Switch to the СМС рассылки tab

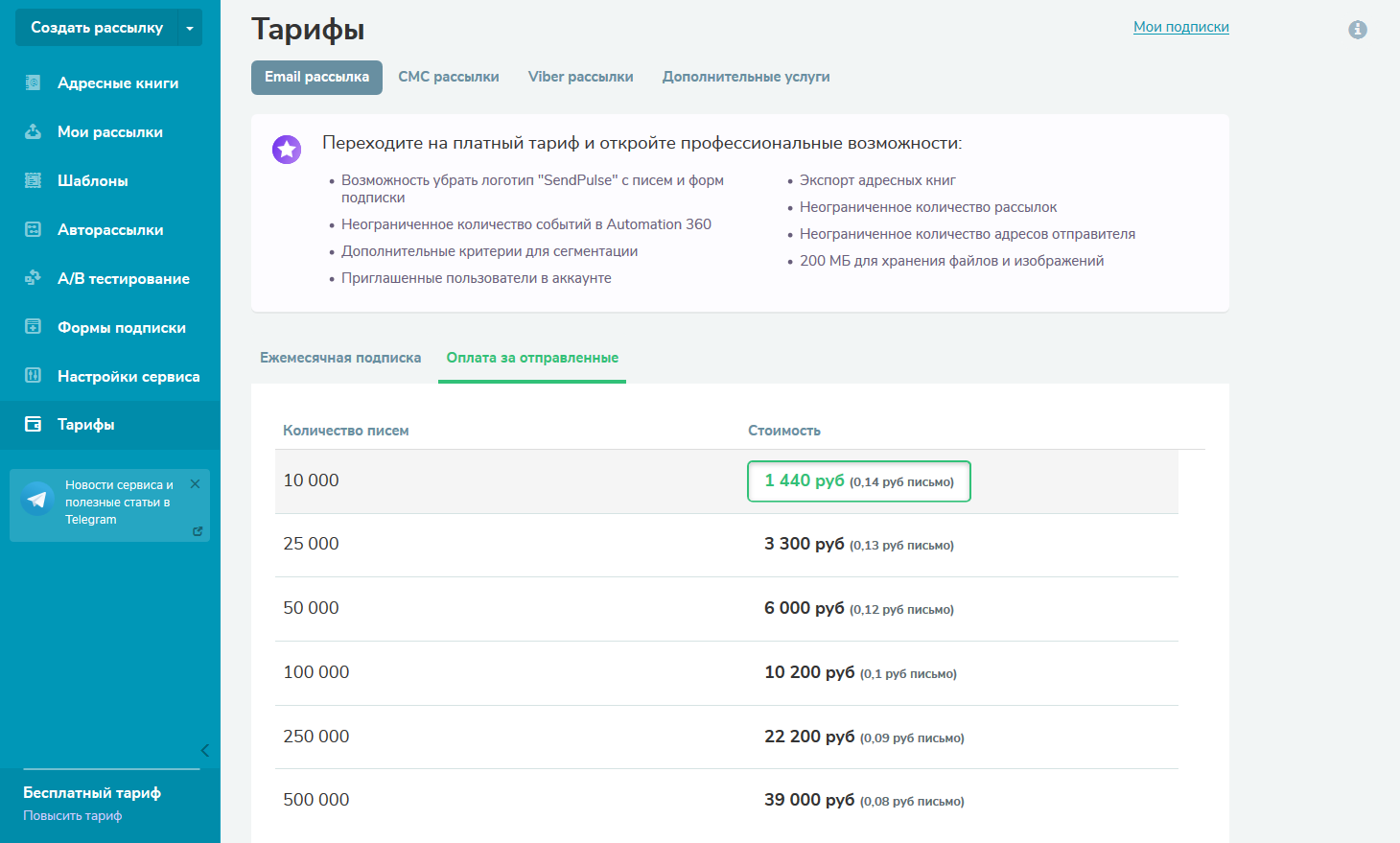tap(449, 77)
